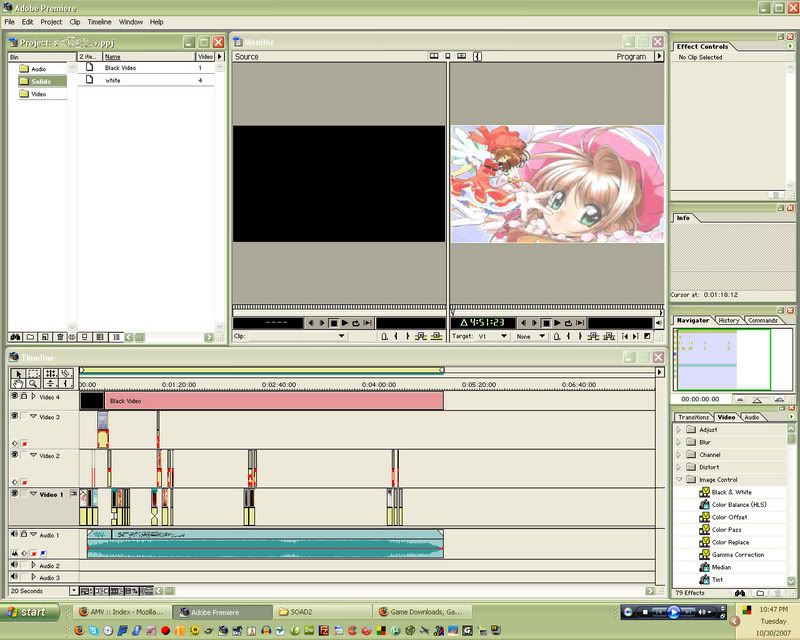
Task: Click the Find binoculars icon in Project window
Action: pyautogui.click(x=15, y=337)
